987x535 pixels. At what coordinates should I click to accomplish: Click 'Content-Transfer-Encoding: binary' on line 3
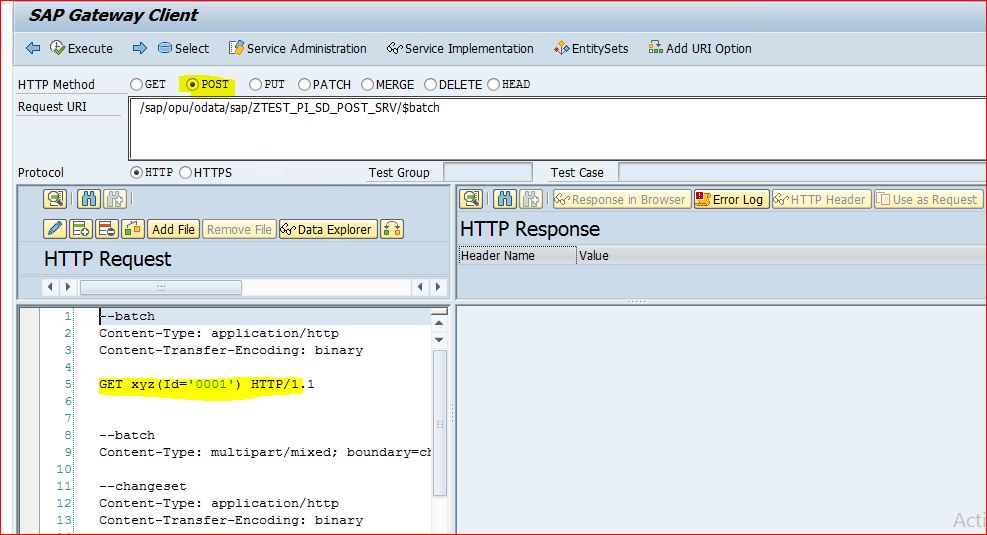click(x=231, y=350)
